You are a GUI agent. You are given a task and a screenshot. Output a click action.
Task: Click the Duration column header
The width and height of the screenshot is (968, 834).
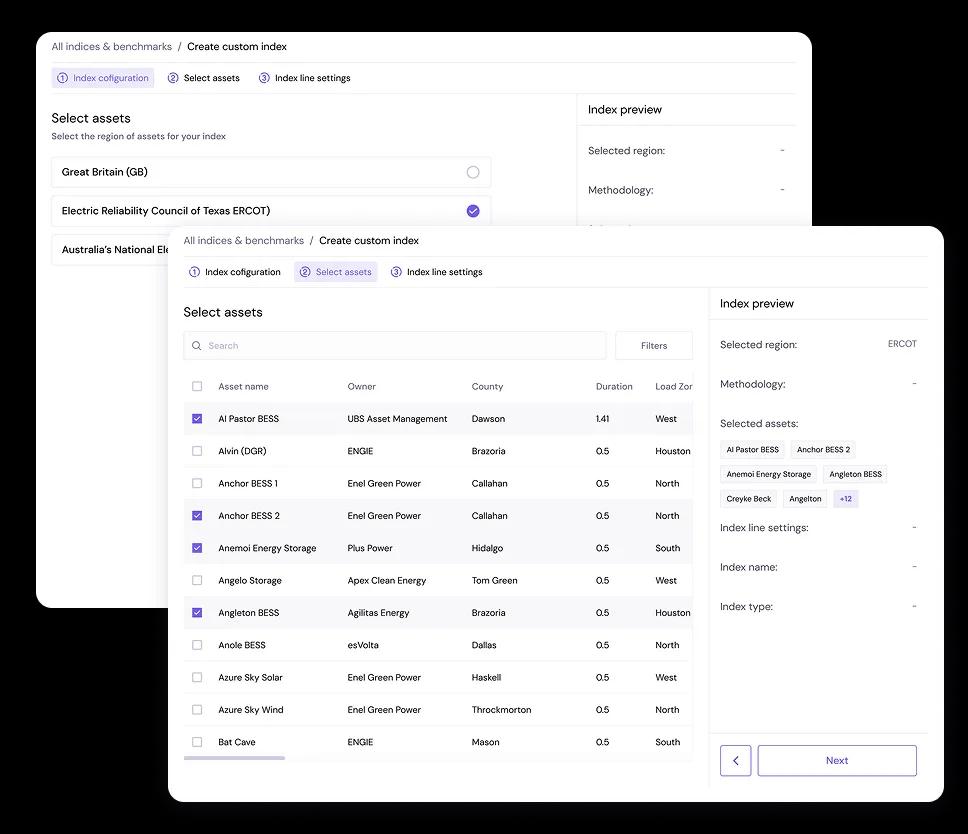pos(613,386)
